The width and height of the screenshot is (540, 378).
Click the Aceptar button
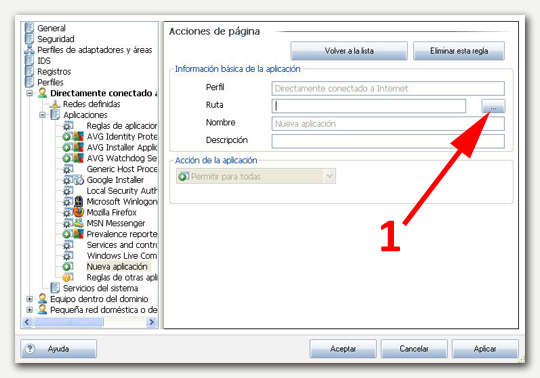tap(343, 349)
